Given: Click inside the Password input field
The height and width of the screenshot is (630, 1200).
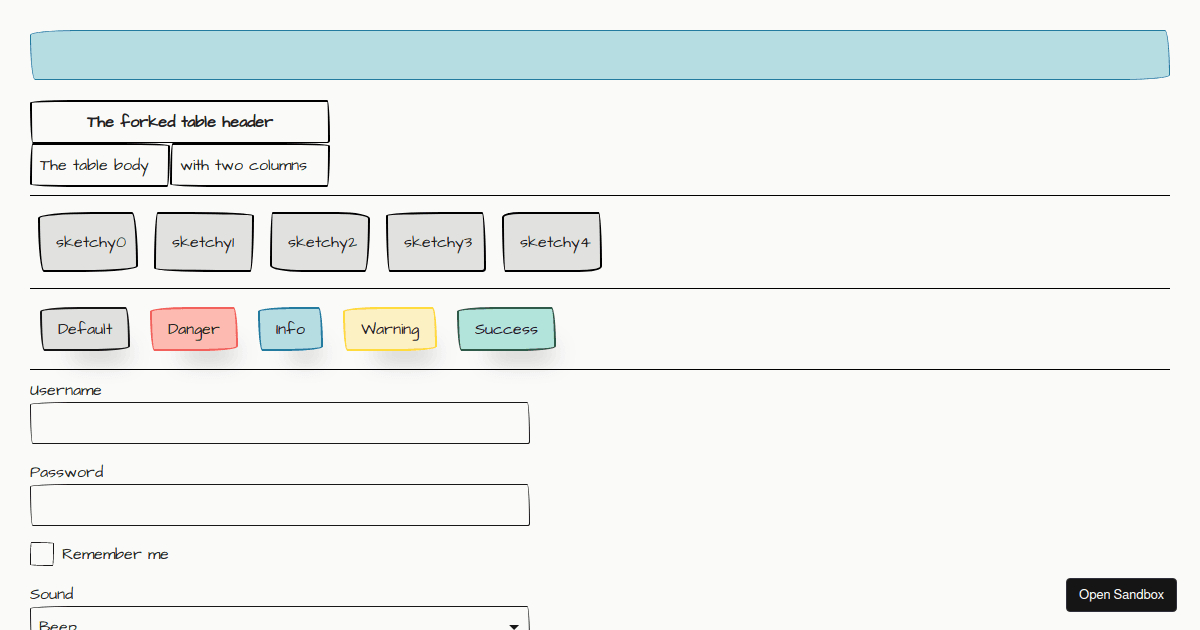Looking at the screenshot, I should [x=280, y=505].
